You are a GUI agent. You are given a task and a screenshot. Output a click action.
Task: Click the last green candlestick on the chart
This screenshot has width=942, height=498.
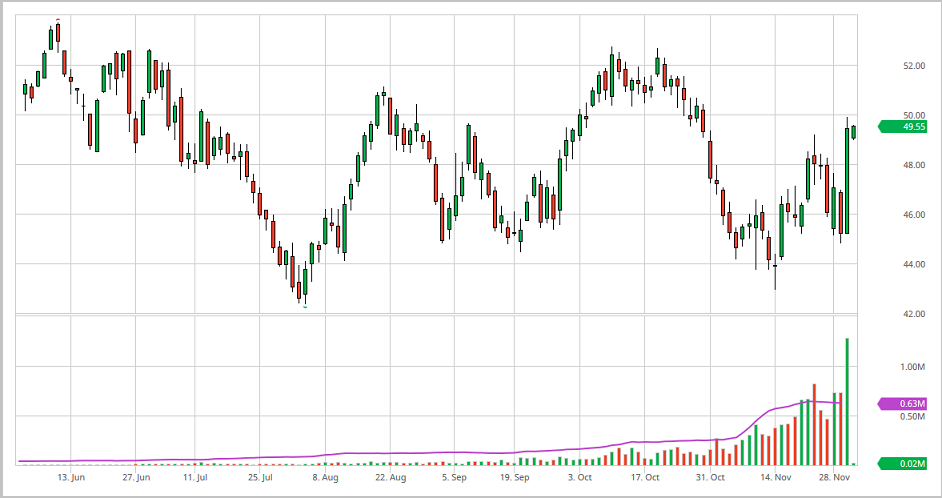854,132
